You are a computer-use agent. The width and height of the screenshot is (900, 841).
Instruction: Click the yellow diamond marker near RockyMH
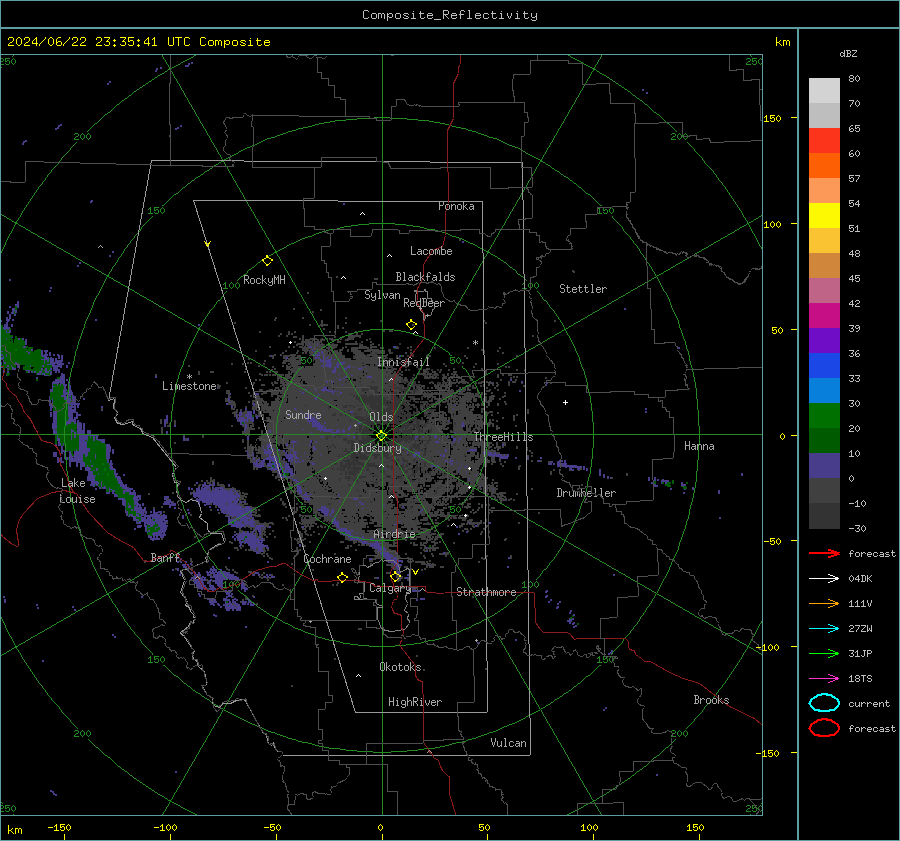[267, 261]
